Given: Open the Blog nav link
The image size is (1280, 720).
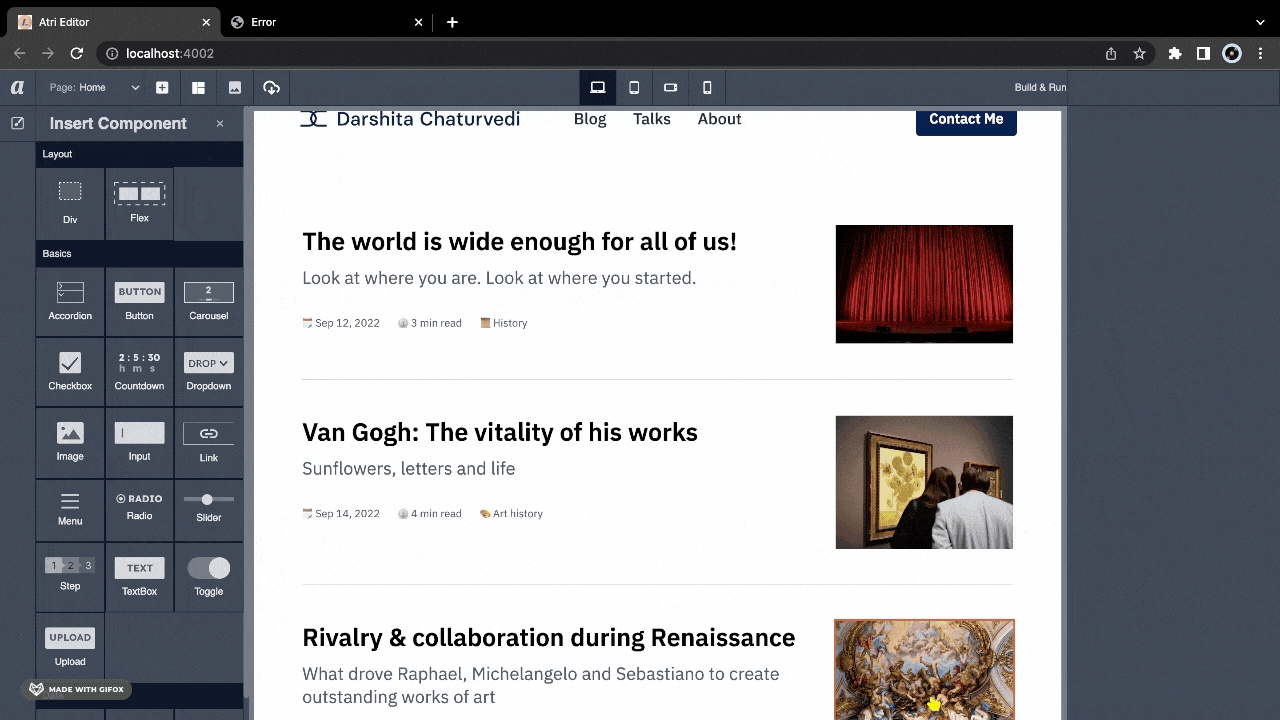Looking at the screenshot, I should [x=590, y=119].
